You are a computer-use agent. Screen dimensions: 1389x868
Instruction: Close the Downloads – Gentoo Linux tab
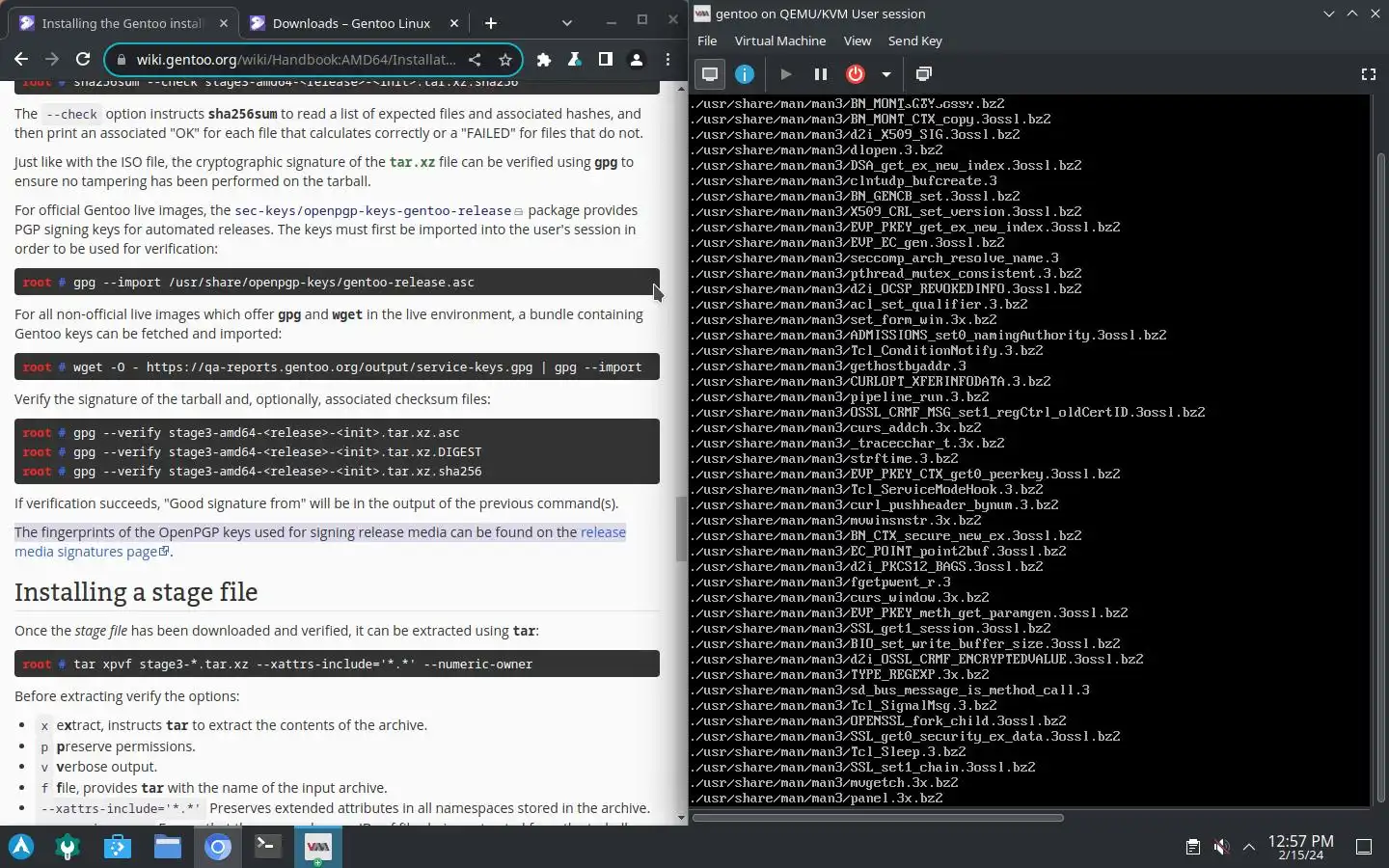tap(454, 23)
